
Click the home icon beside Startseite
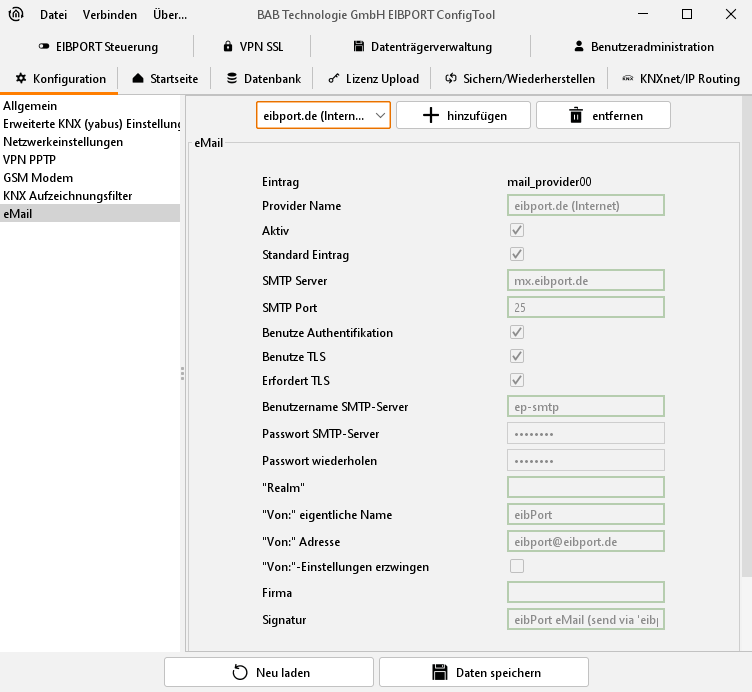click(138, 79)
